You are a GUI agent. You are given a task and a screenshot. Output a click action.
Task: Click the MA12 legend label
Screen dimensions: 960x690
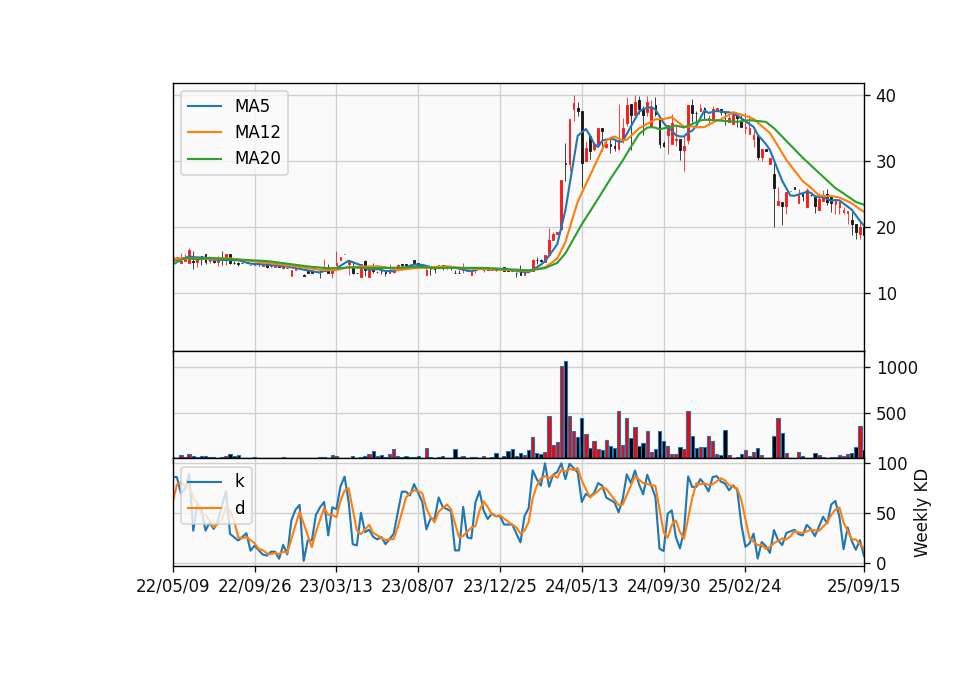pyautogui.click(x=257, y=132)
